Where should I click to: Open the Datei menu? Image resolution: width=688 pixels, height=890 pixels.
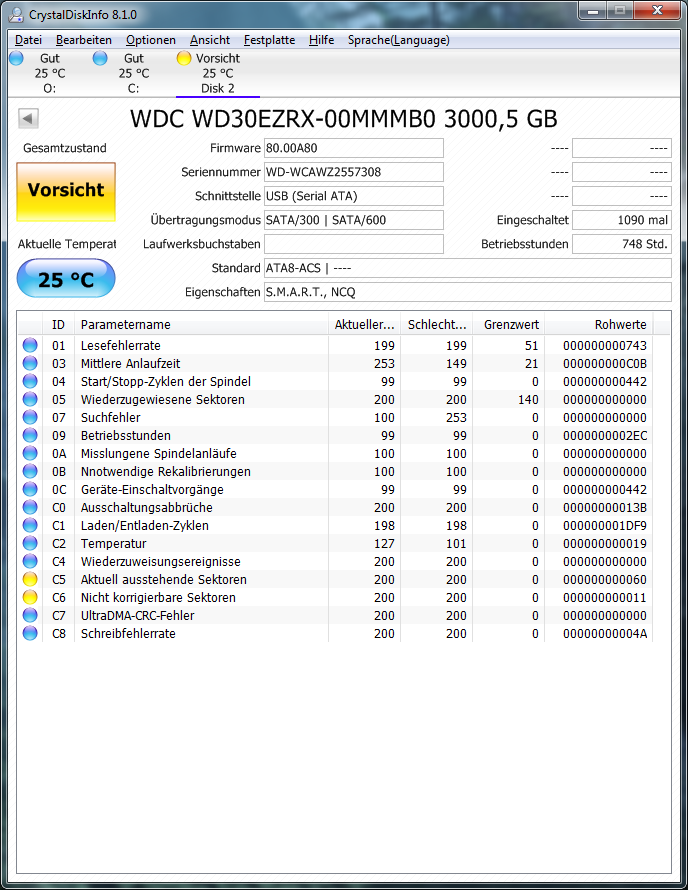pyautogui.click(x=28, y=40)
